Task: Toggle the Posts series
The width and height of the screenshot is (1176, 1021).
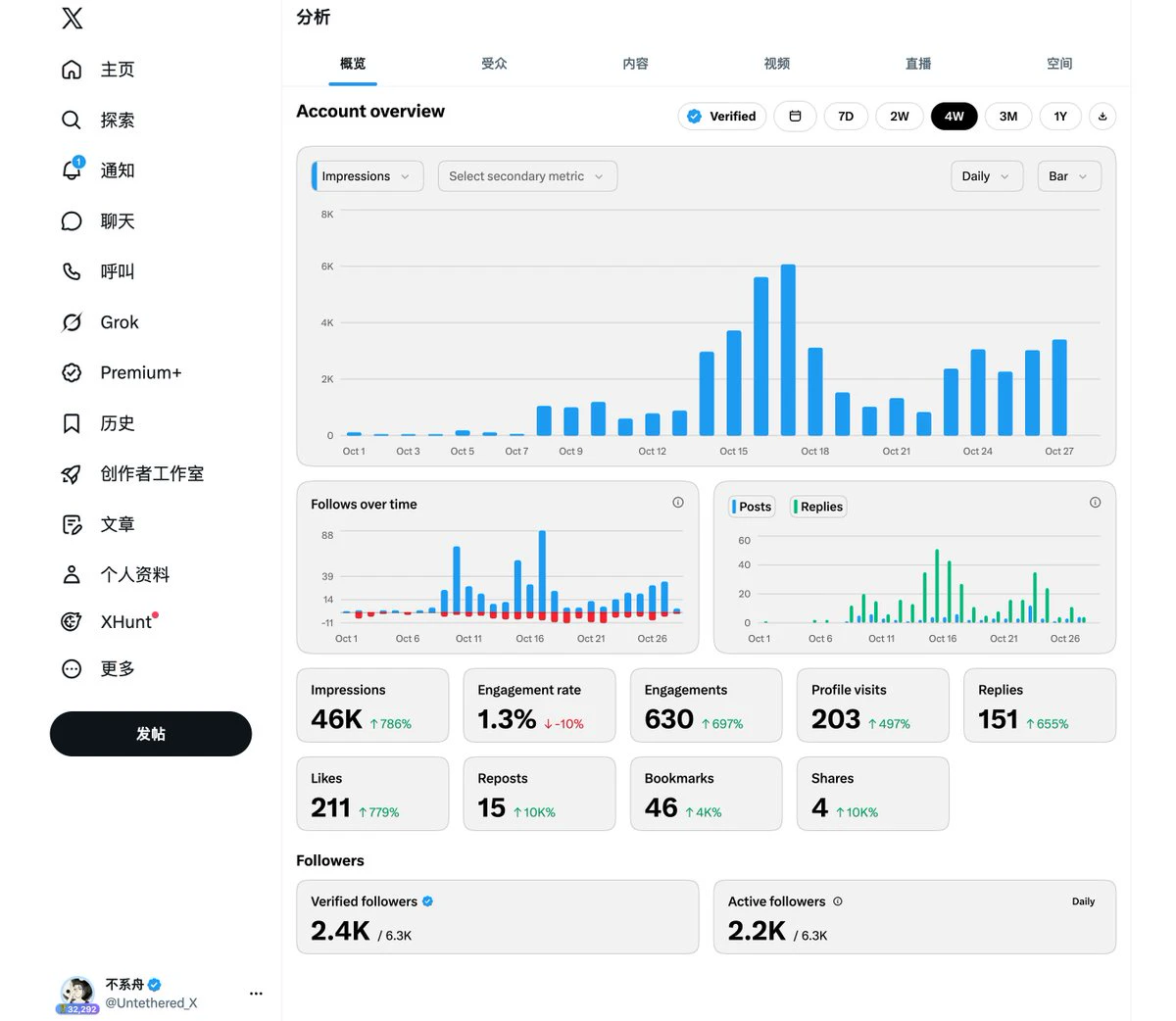Action: click(x=752, y=507)
